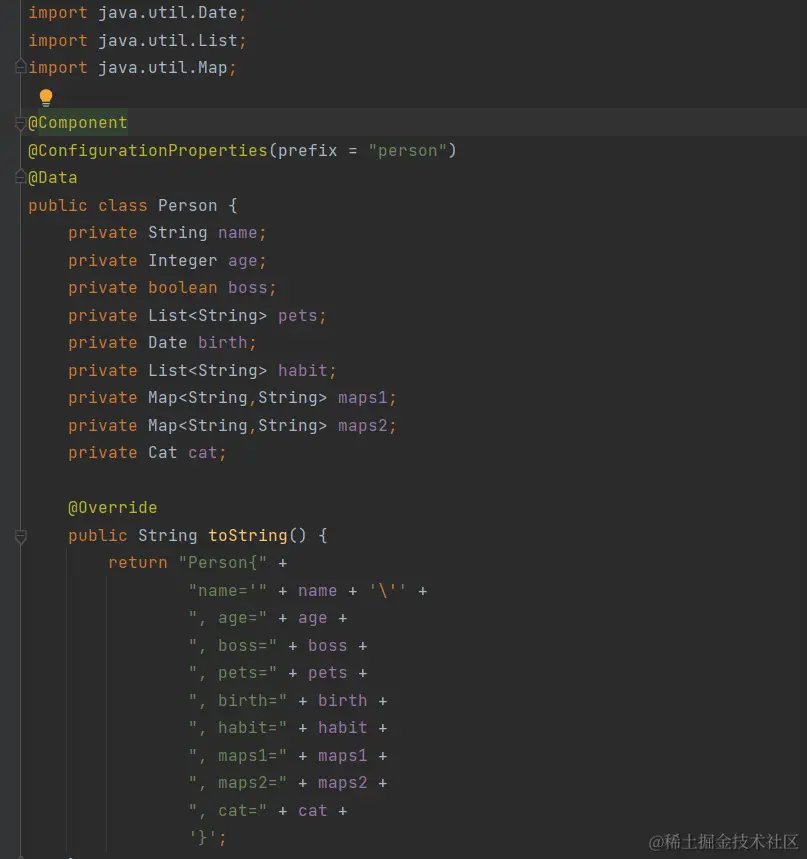
Task: Click the "name='" string literal
Action: [x=227, y=591]
